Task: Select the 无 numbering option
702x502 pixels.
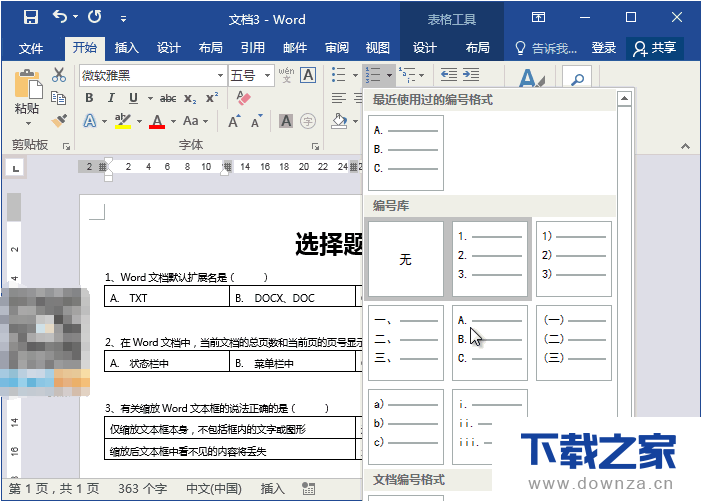Action: pos(406,259)
